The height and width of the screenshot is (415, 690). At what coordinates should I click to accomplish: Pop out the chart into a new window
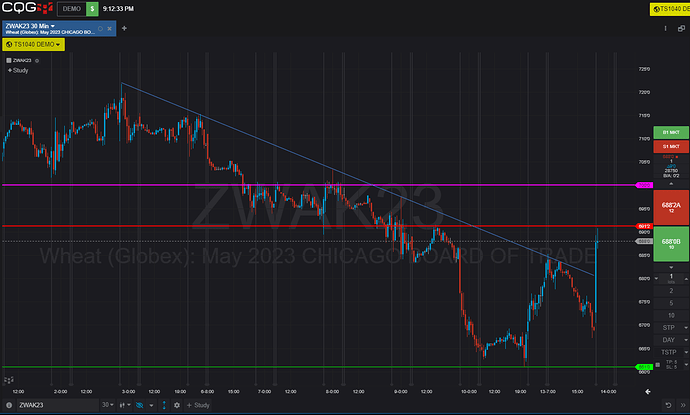click(681, 29)
